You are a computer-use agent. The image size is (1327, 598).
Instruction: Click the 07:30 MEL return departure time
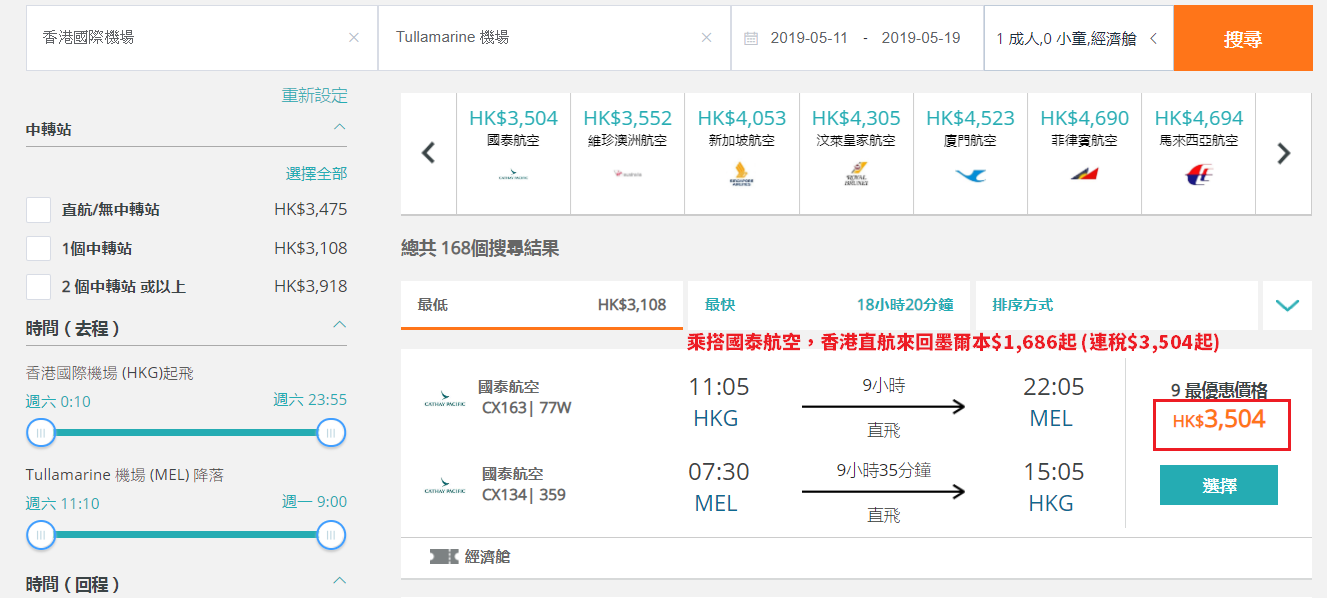718,472
